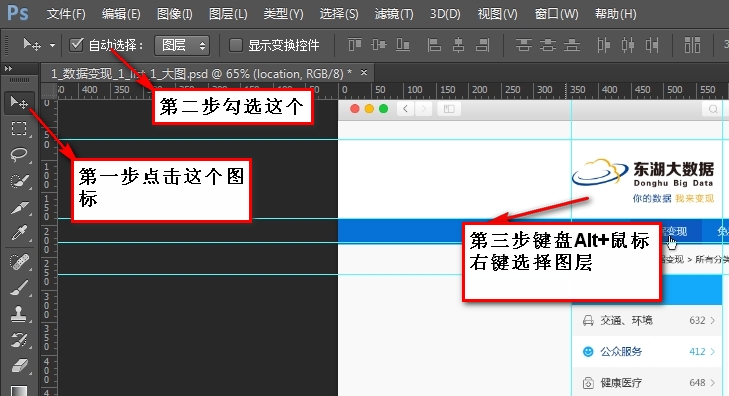Open the 视图(V) menu

pyautogui.click(x=497, y=14)
